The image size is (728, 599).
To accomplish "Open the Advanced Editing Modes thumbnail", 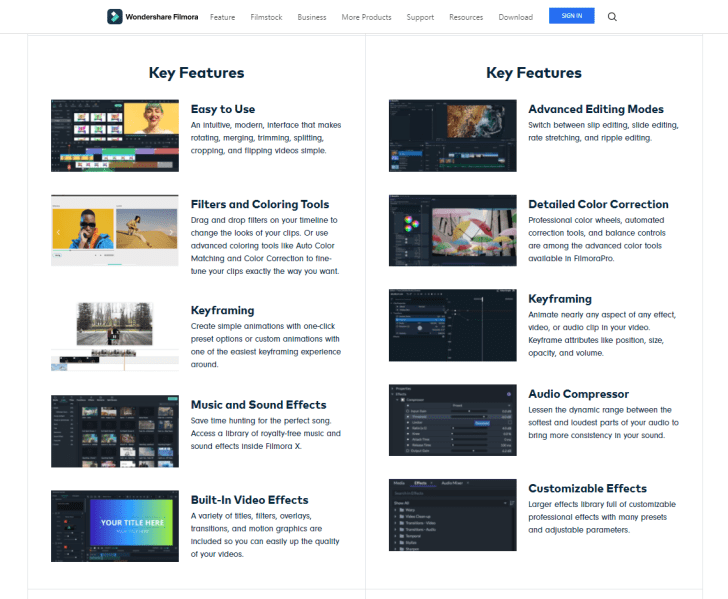I will (452, 135).
